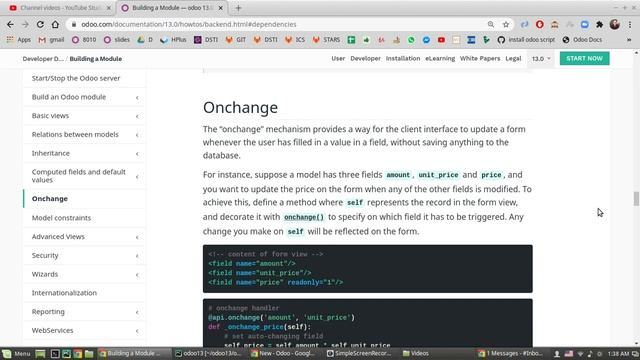This screenshot has height=360, width=640.
Task: Expand the Wizards section
Action: point(84,274)
